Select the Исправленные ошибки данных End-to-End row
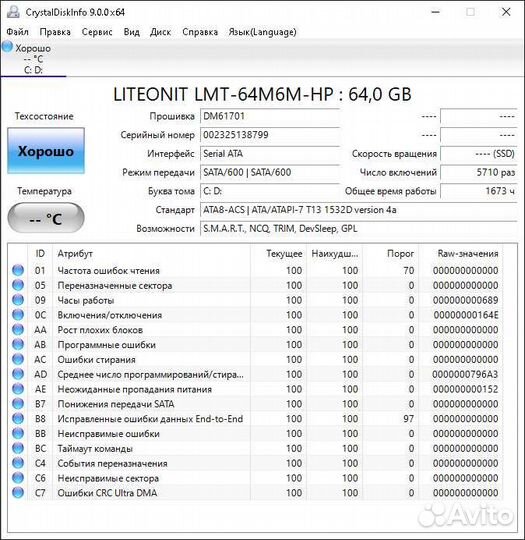525x540 pixels. click(255, 418)
